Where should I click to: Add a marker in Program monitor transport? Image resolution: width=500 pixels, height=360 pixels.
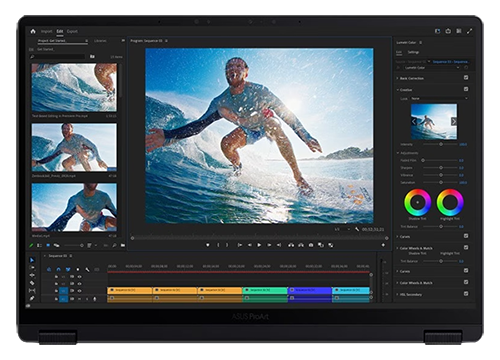point(208,245)
